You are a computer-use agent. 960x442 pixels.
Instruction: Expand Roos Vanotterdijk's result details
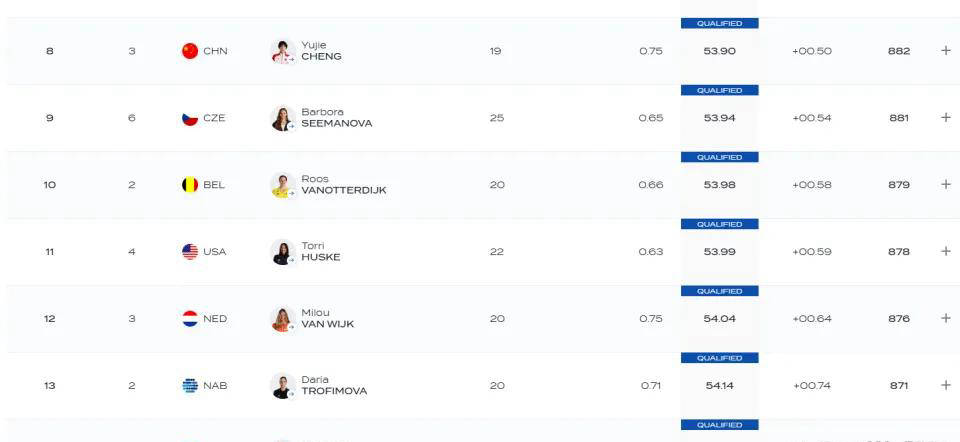pos(945,184)
